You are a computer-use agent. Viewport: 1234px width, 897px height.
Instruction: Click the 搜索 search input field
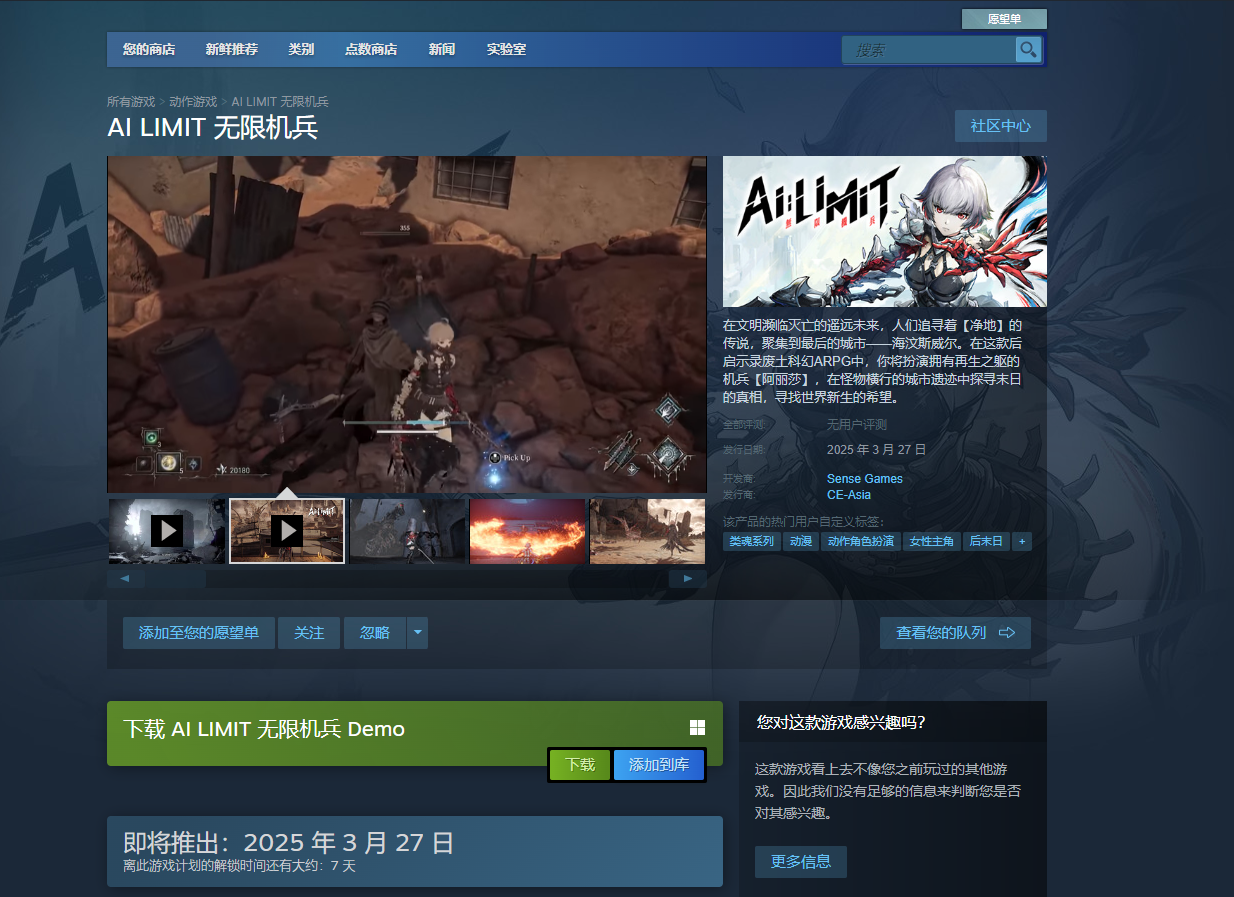click(x=929, y=50)
